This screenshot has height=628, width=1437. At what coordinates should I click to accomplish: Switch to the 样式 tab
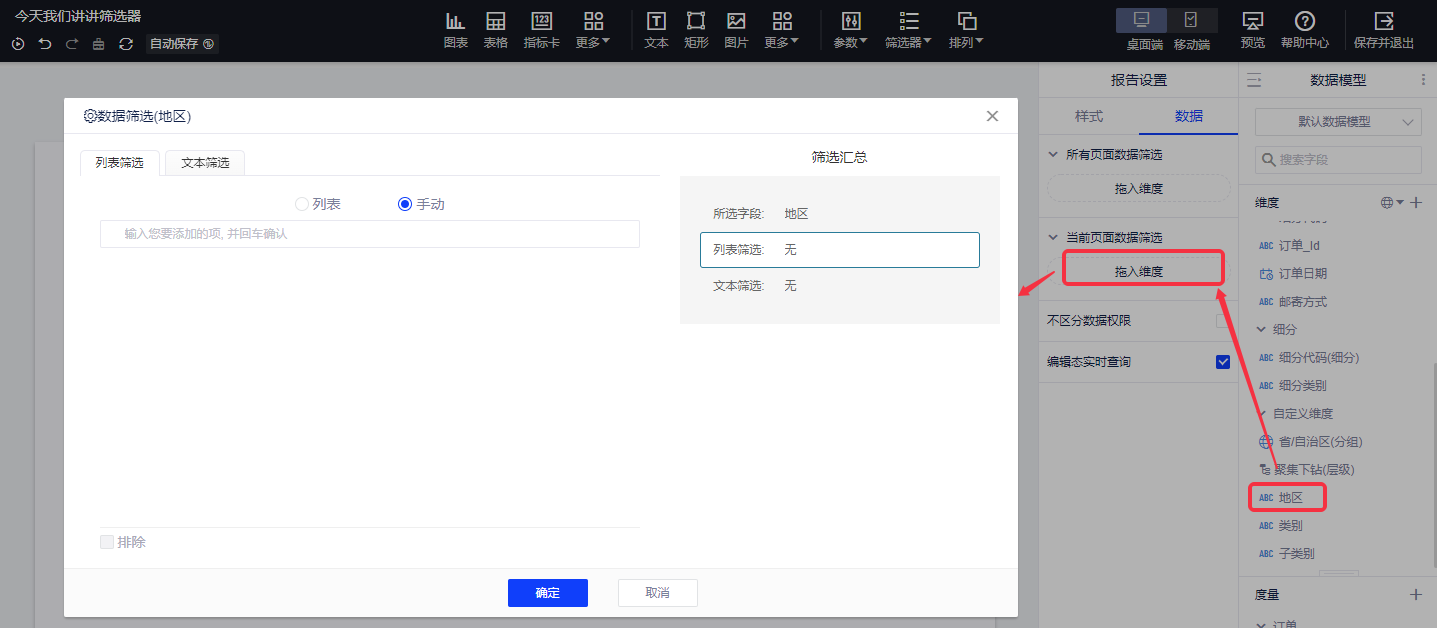(x=1088, y=116)
